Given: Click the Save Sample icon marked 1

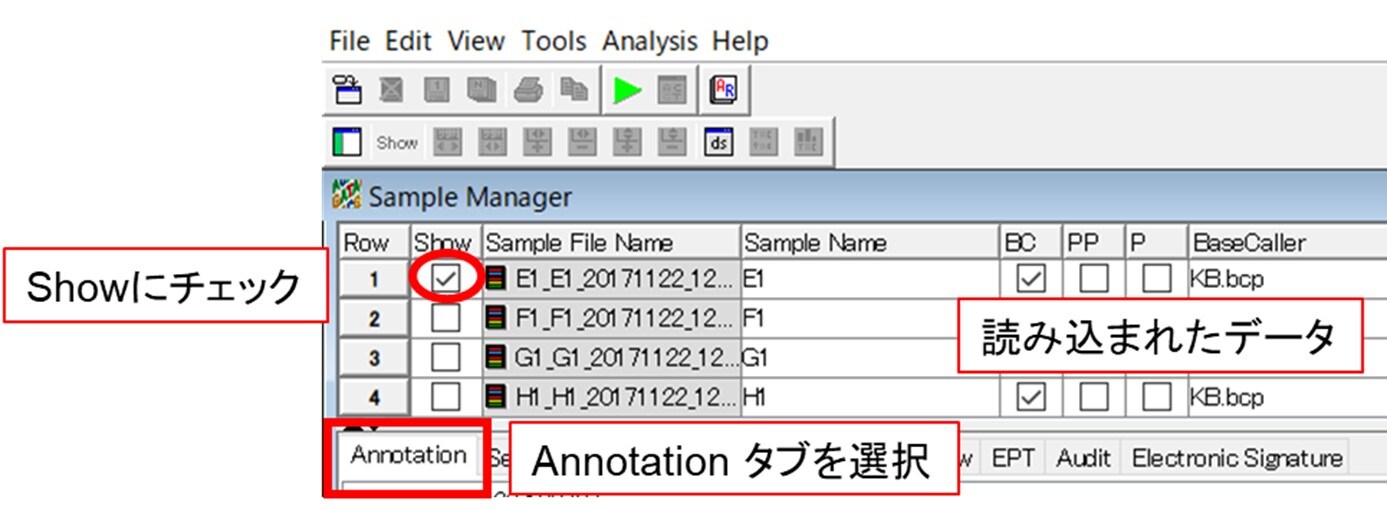Looking at the screenshot, I should click(437, 90).
